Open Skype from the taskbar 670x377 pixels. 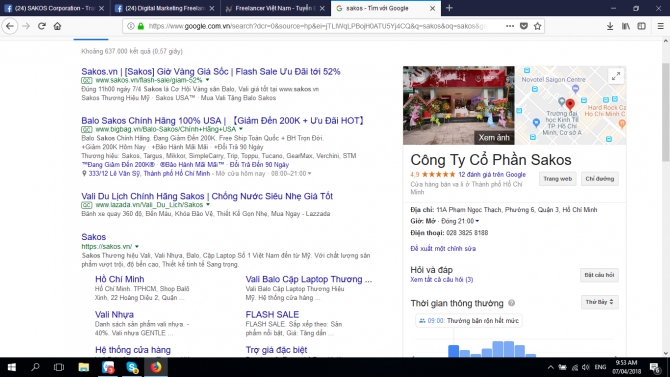click(132, 367)
